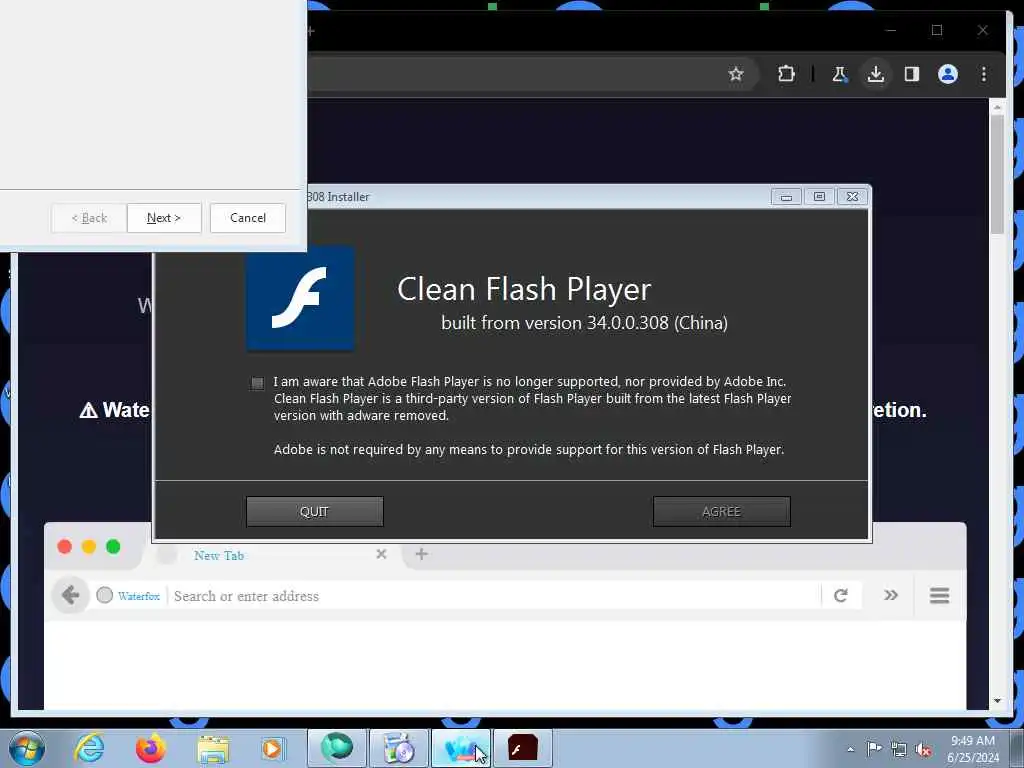Open File Explorer from taskbar
Screen dimensions: 1024x768
(213, 749)
